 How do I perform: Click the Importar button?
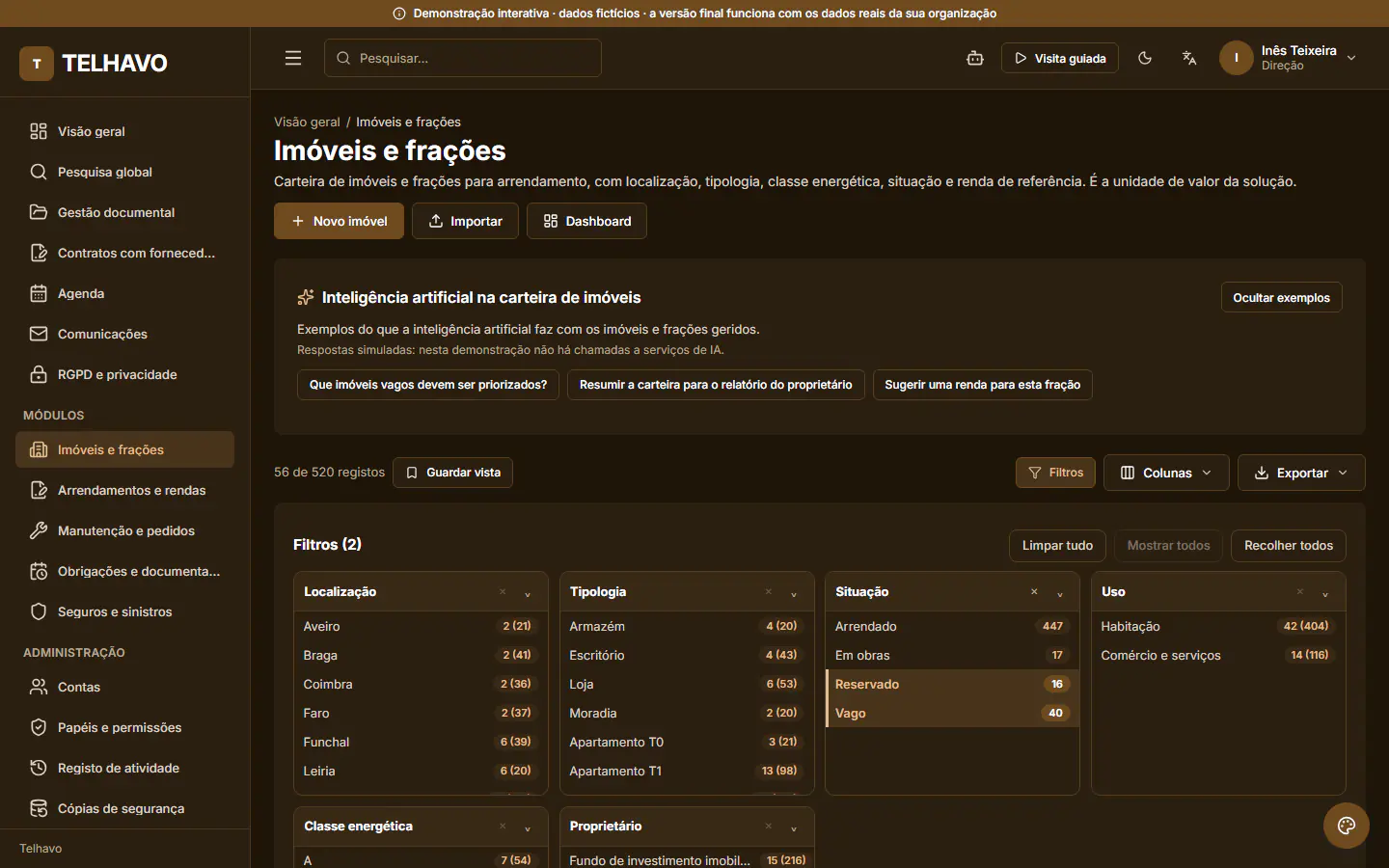click(465, 221)
